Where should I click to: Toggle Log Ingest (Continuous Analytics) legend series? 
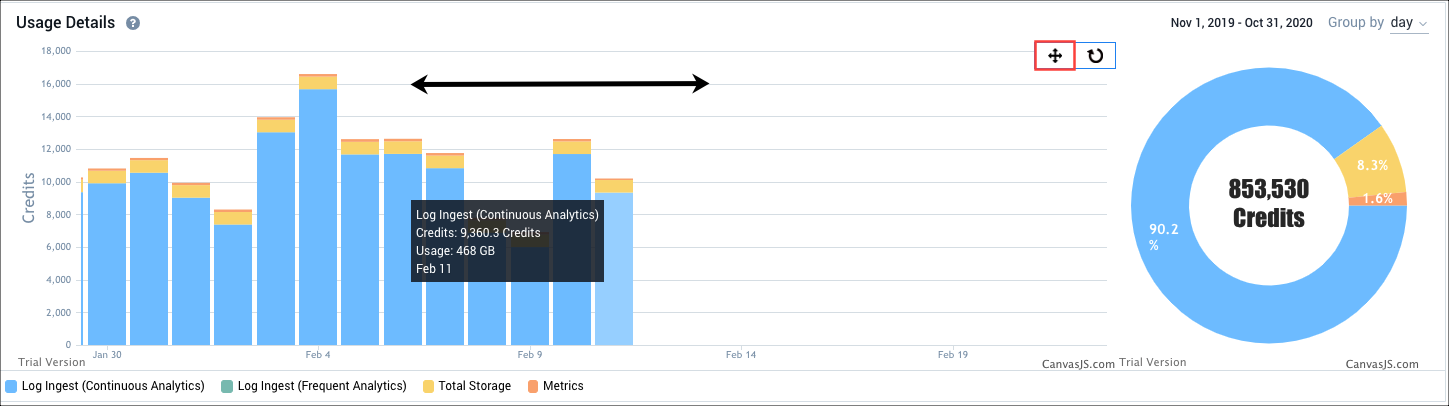(x=113, y=385)
